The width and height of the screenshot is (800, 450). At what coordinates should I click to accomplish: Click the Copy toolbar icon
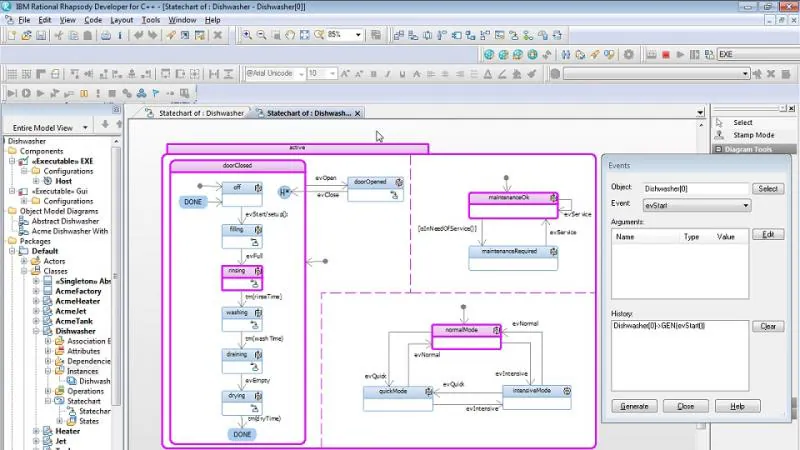(x=73, y=35)
